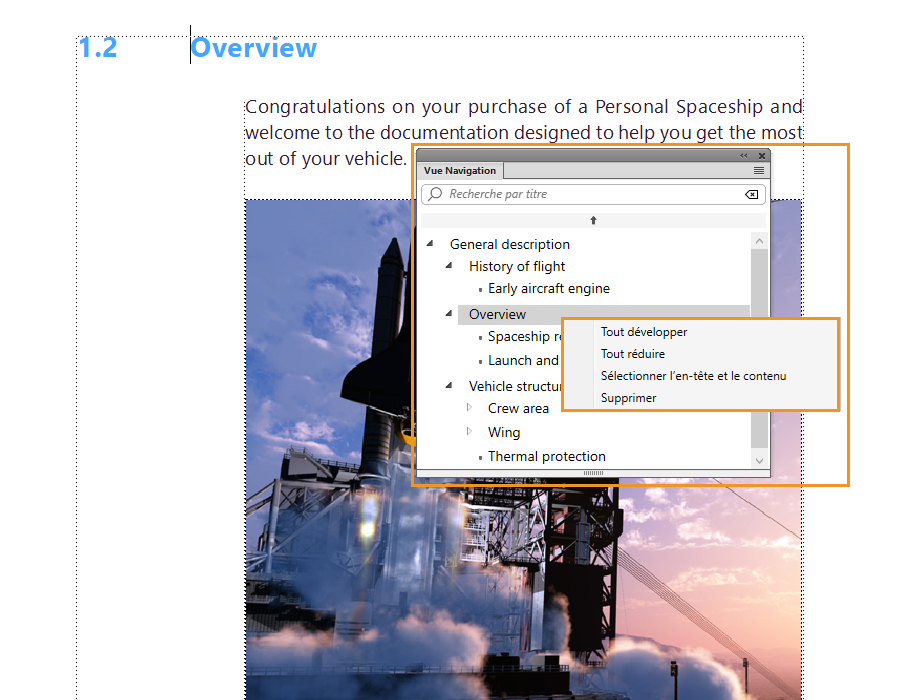Viewport: 900px width, 700px height.
Task: Collapse the panel using the double-arrow icon
Action: [x=743, y=155]
